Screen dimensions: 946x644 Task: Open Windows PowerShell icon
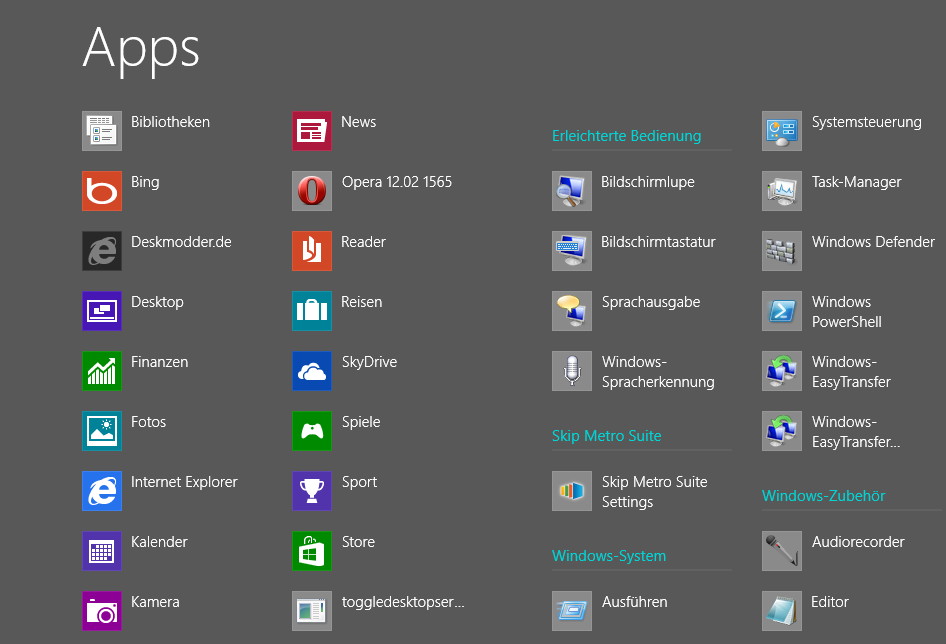(x=782, y=311)
